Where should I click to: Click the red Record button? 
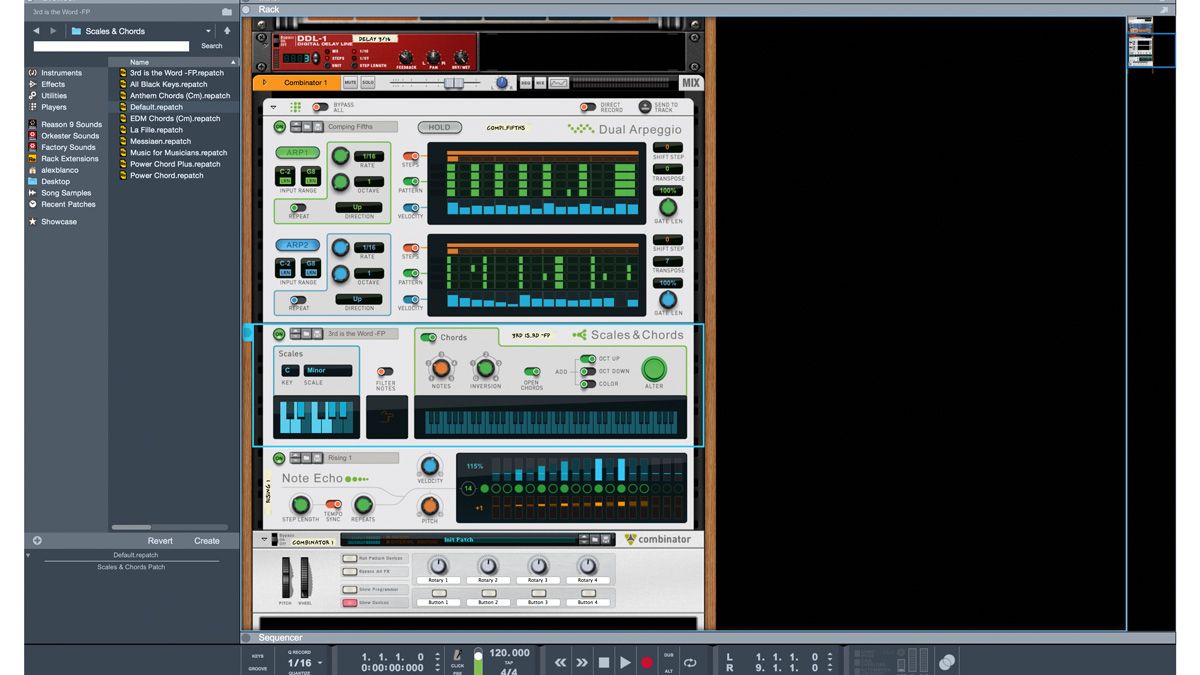(x=647, y=662)
